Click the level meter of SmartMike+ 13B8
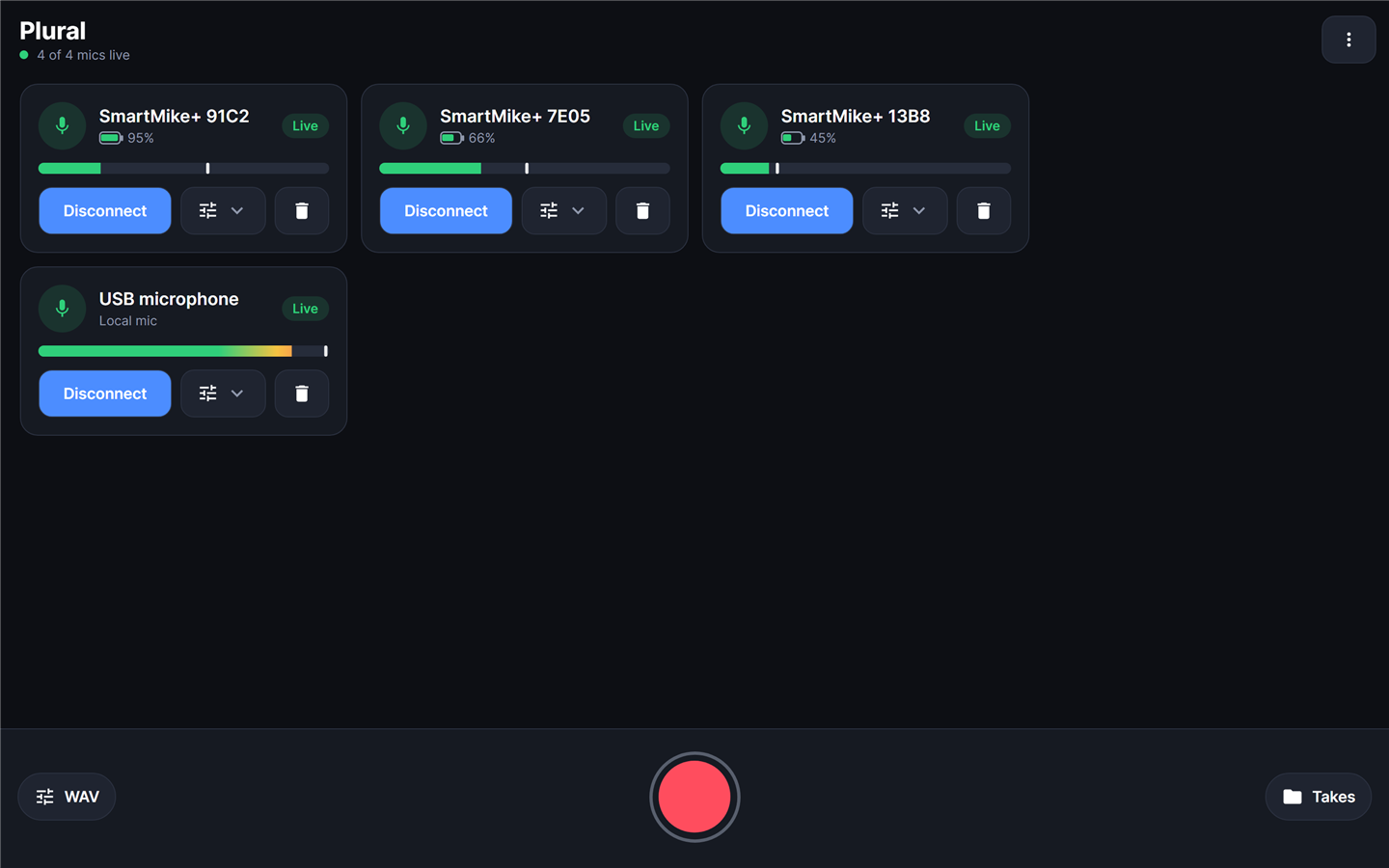This screenshot has height=868, width=1389. click(x=865, y=168)
